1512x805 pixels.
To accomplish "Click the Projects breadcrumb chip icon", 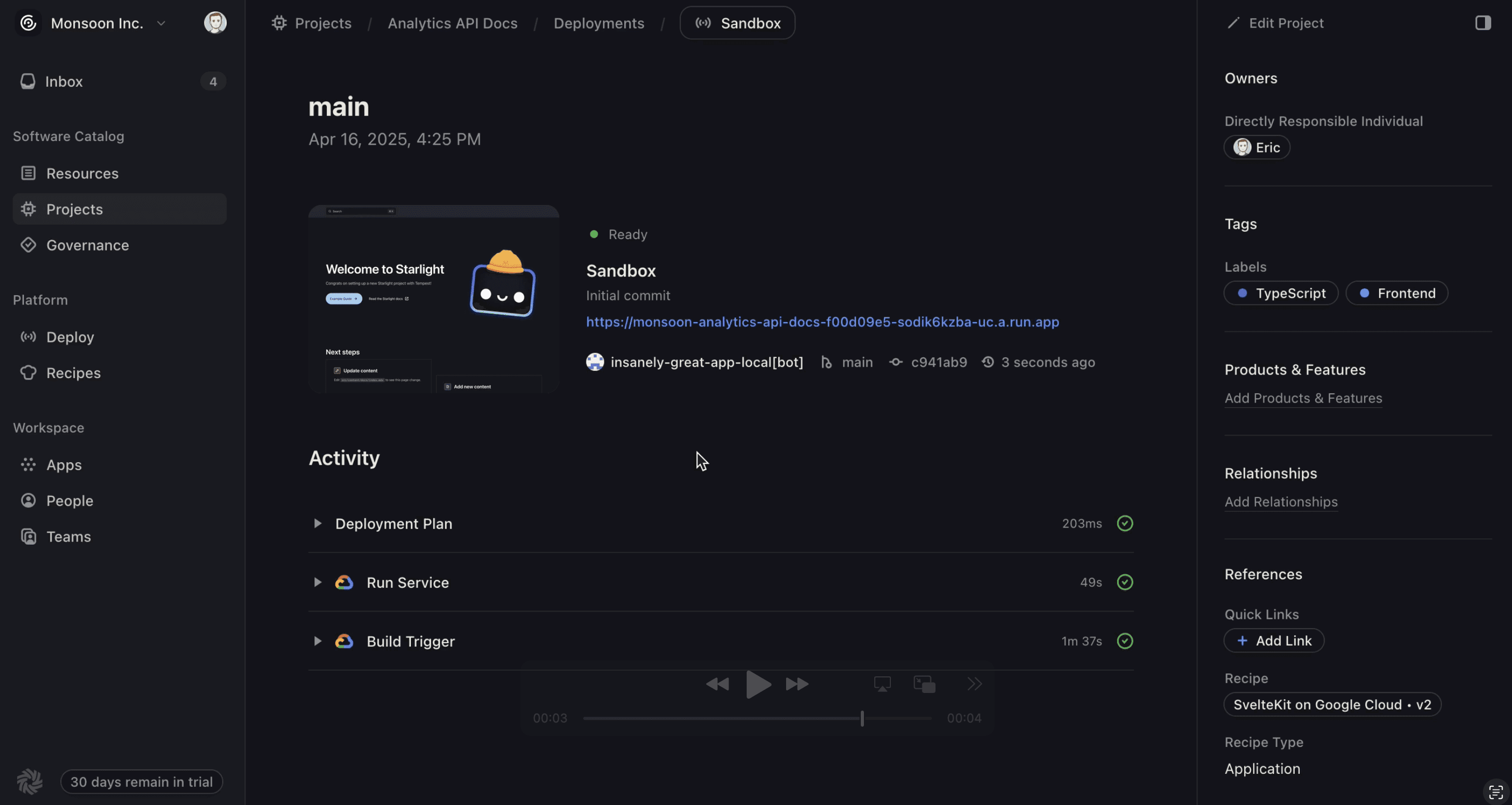I will (279, 23).
